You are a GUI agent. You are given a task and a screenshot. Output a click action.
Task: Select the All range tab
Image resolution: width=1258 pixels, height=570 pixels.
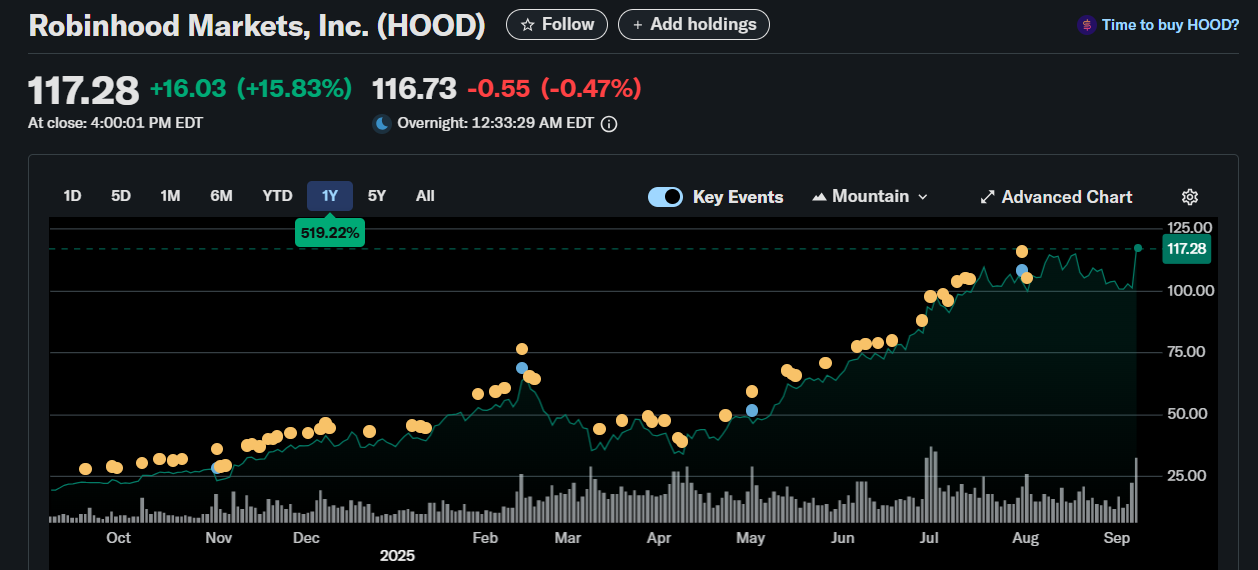click(x=425, y=196)
